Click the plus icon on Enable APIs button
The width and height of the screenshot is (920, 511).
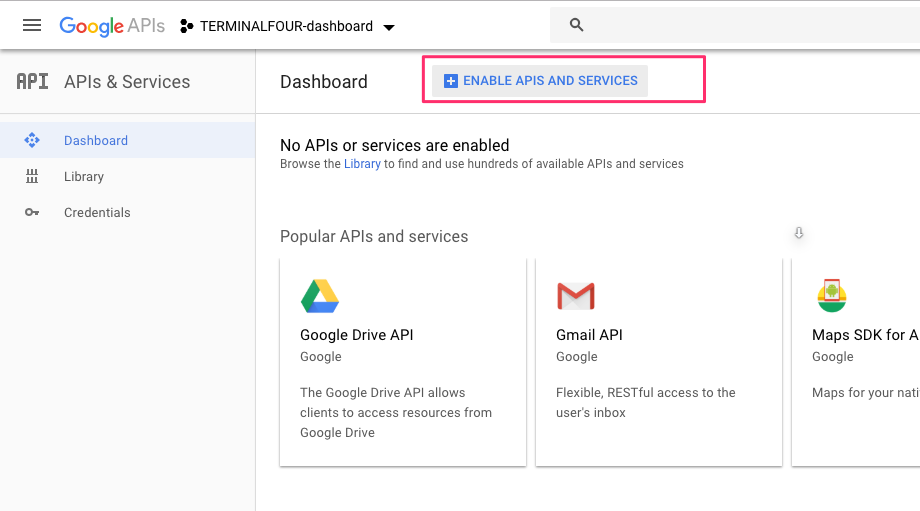coord(451,81)
